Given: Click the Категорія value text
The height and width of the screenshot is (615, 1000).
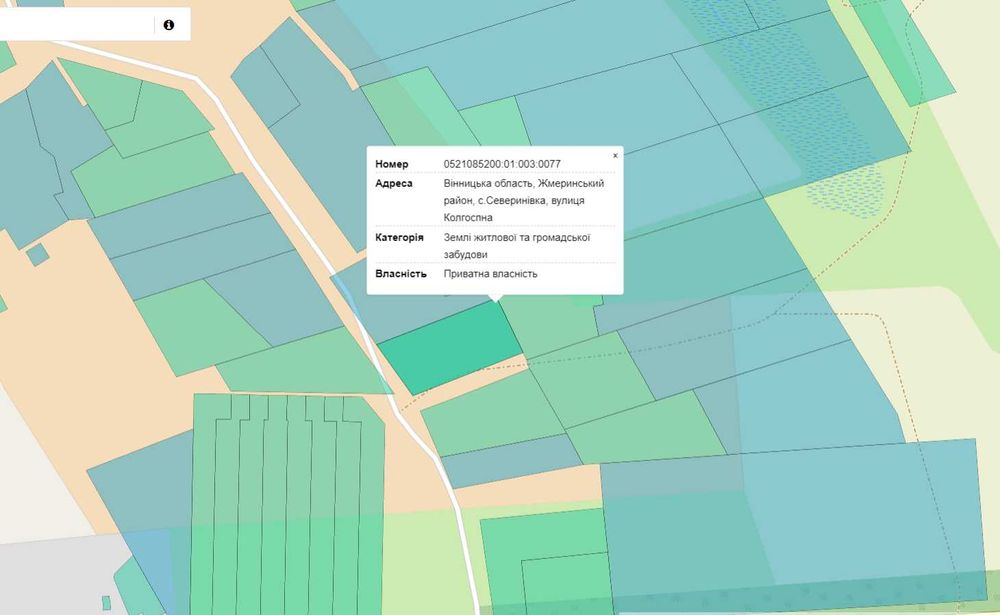Looking at the screenshot, I should (517, 246).
